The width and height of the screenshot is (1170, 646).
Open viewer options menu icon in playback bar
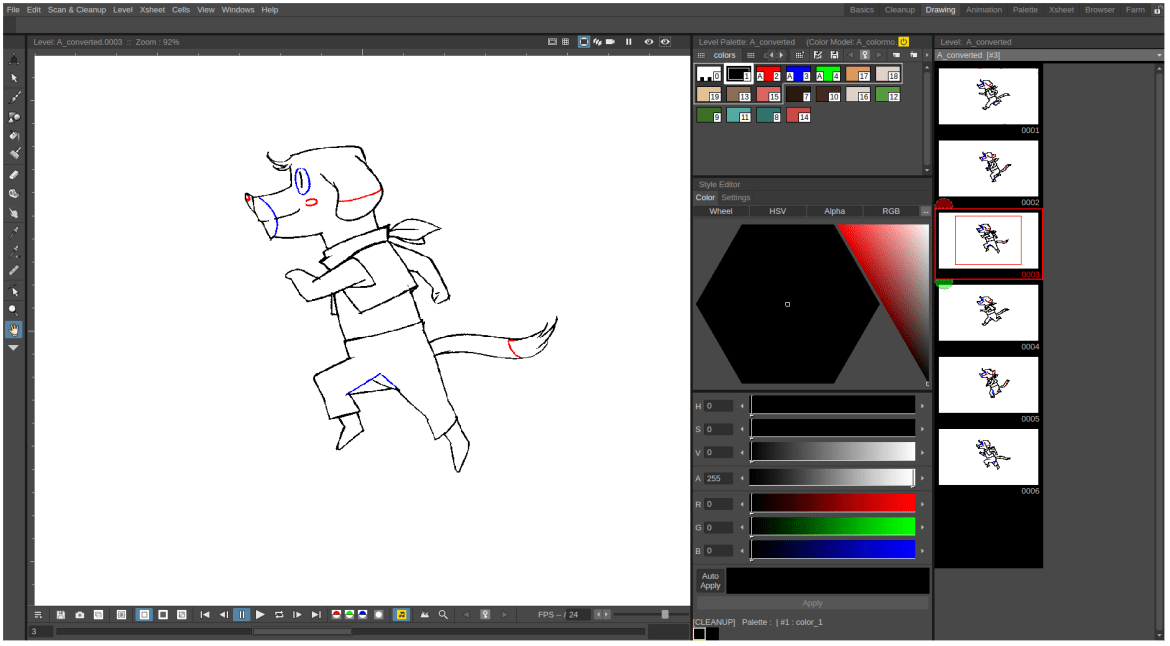(x=38, y=615)
